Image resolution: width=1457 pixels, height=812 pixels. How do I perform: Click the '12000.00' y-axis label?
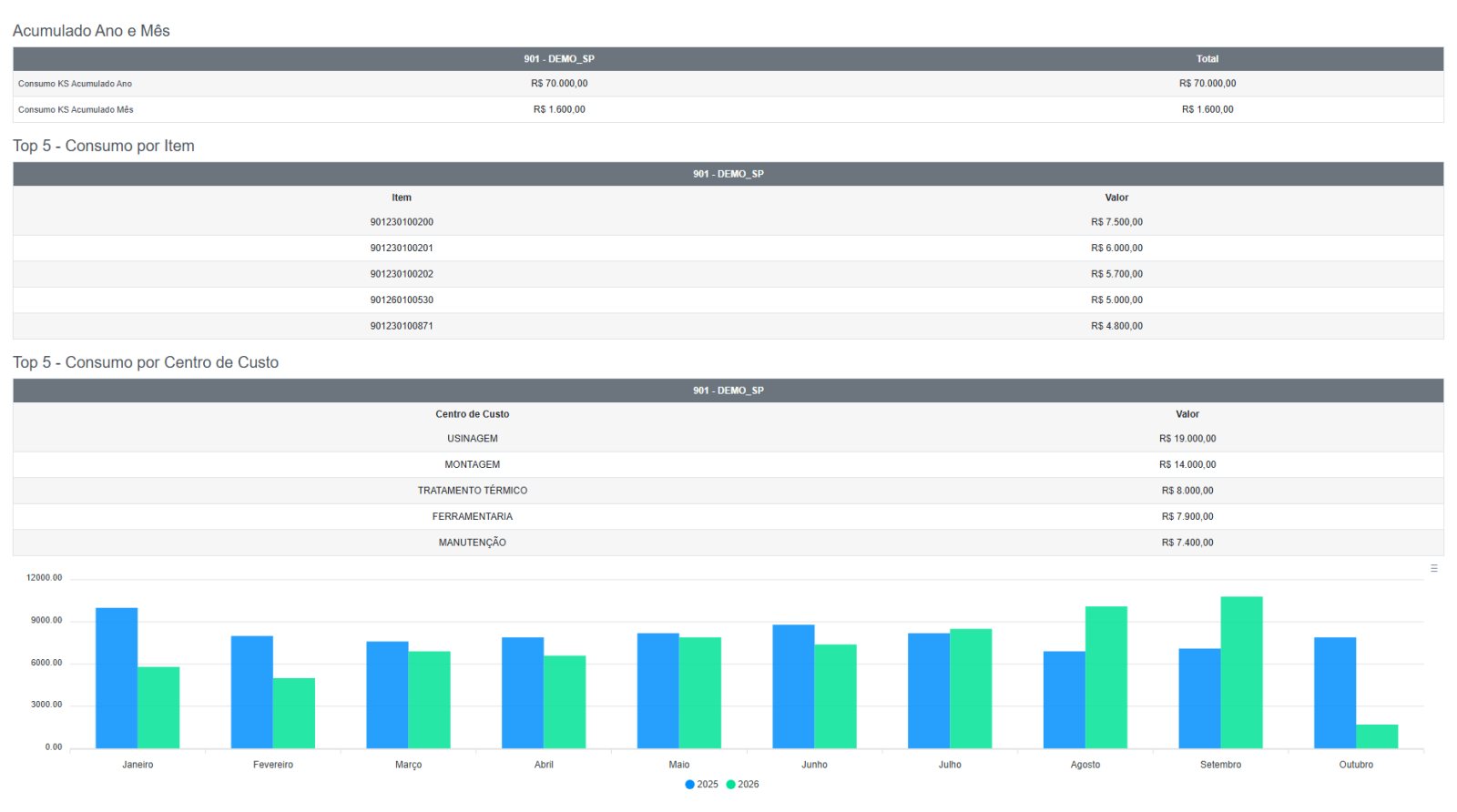click(45, 578)
